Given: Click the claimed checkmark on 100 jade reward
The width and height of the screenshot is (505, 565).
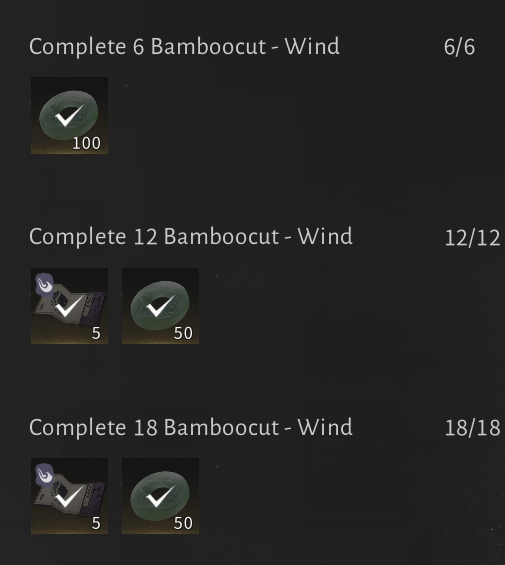Looking at the screenshot, I should pos(69,116).
